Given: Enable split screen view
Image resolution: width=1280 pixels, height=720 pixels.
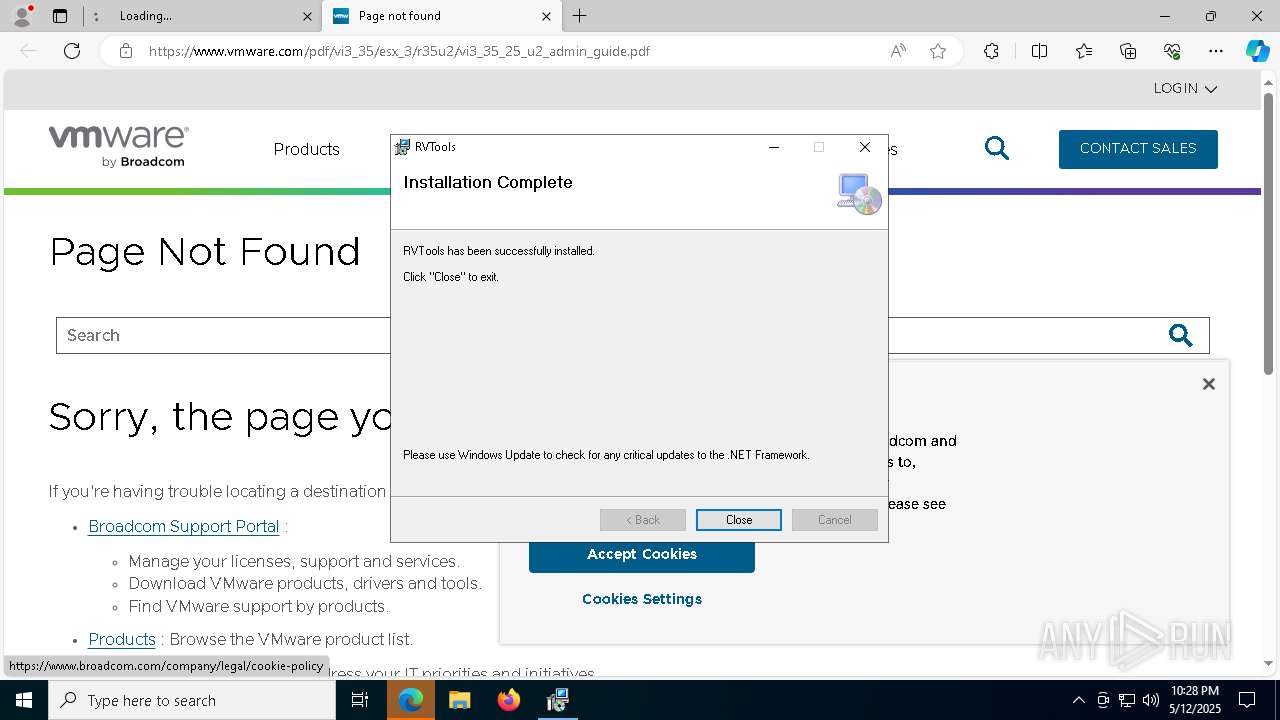Looking at the screenshot, I should pyautogui.click(x=1039, y=51).
